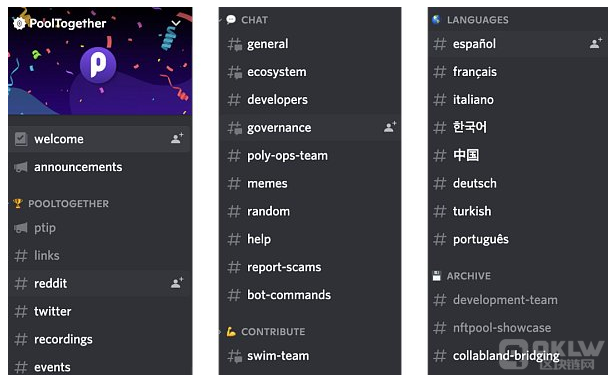Click the PoolTogether purple P server logo
The width and height of the screenshot is (608, 375).
[x=98, y=65]
